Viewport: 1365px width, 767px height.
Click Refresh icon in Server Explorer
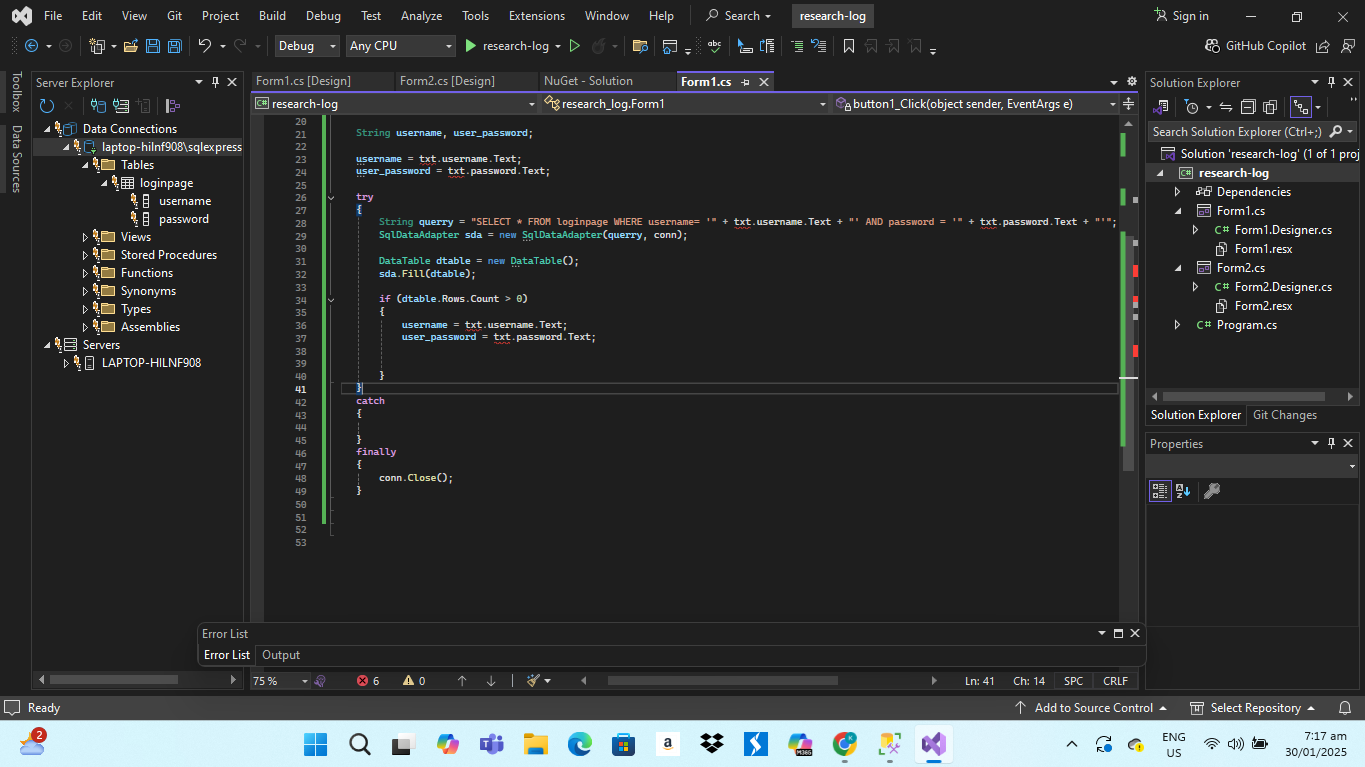[47, 106]
